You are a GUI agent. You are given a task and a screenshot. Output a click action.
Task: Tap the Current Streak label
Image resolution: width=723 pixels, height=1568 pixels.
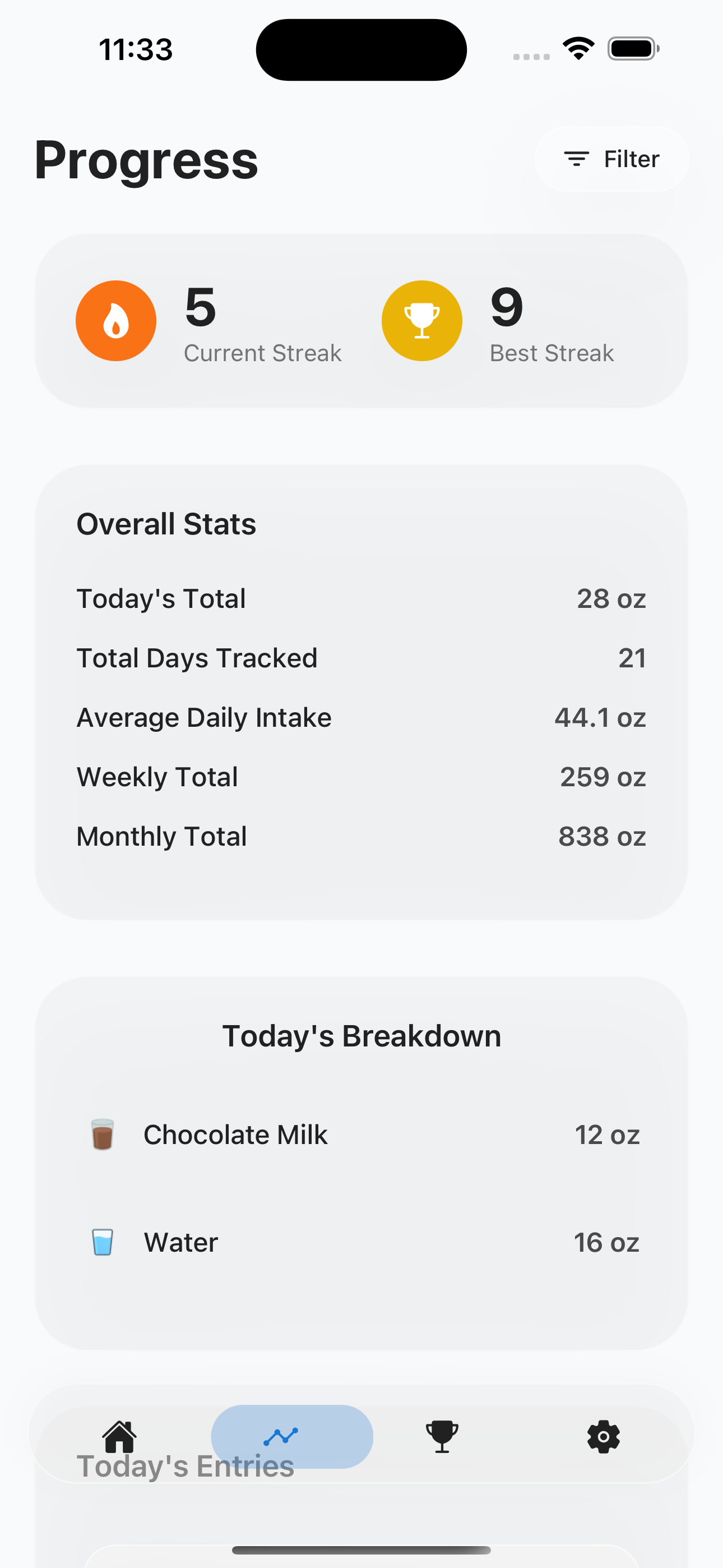(x=262, y=353)
